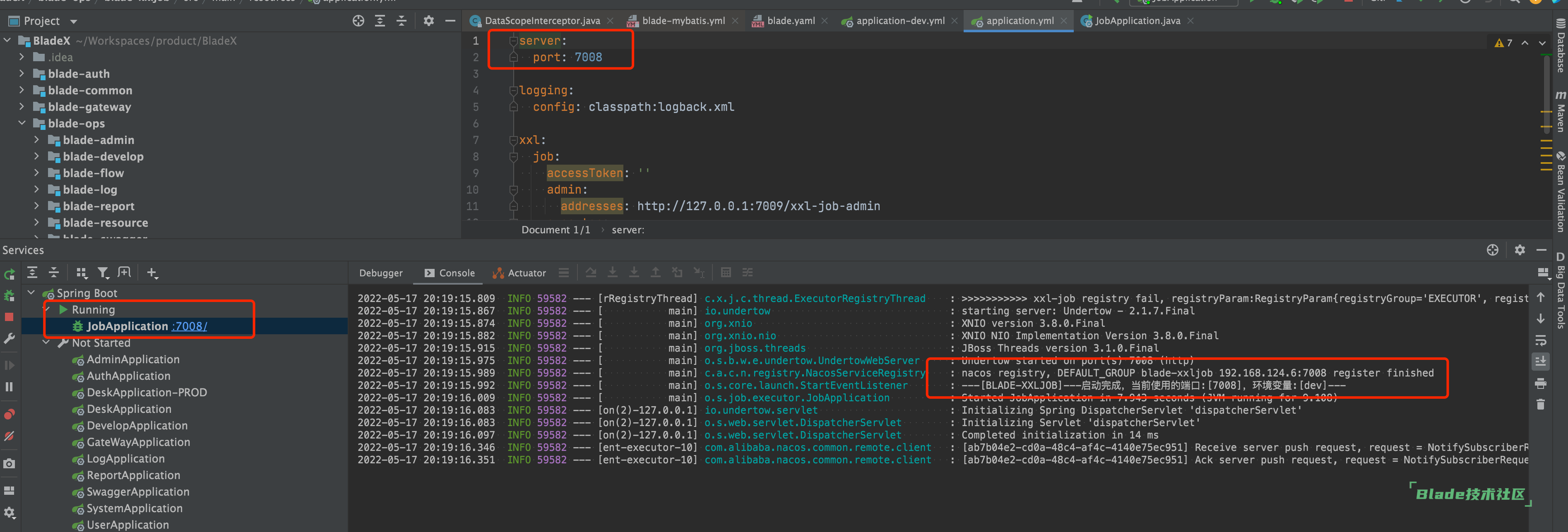Close the blade.yaml editor tab
The image size is (1568, 532).
point(824,21)
